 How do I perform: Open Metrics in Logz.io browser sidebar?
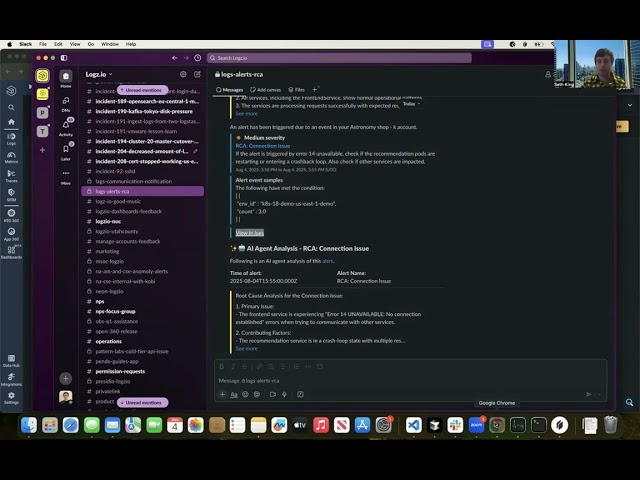(11, 157)
